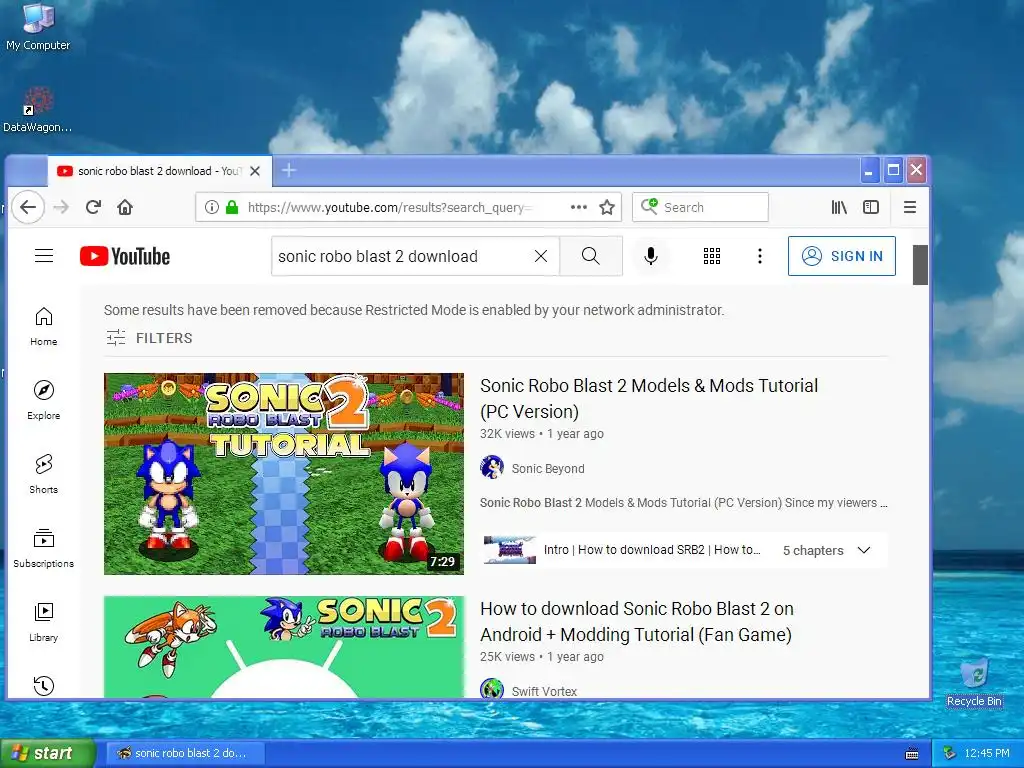The image size is (1024, 768).
Task: Open the Firefox hamburger menu
Action: (x=910, y=207)
